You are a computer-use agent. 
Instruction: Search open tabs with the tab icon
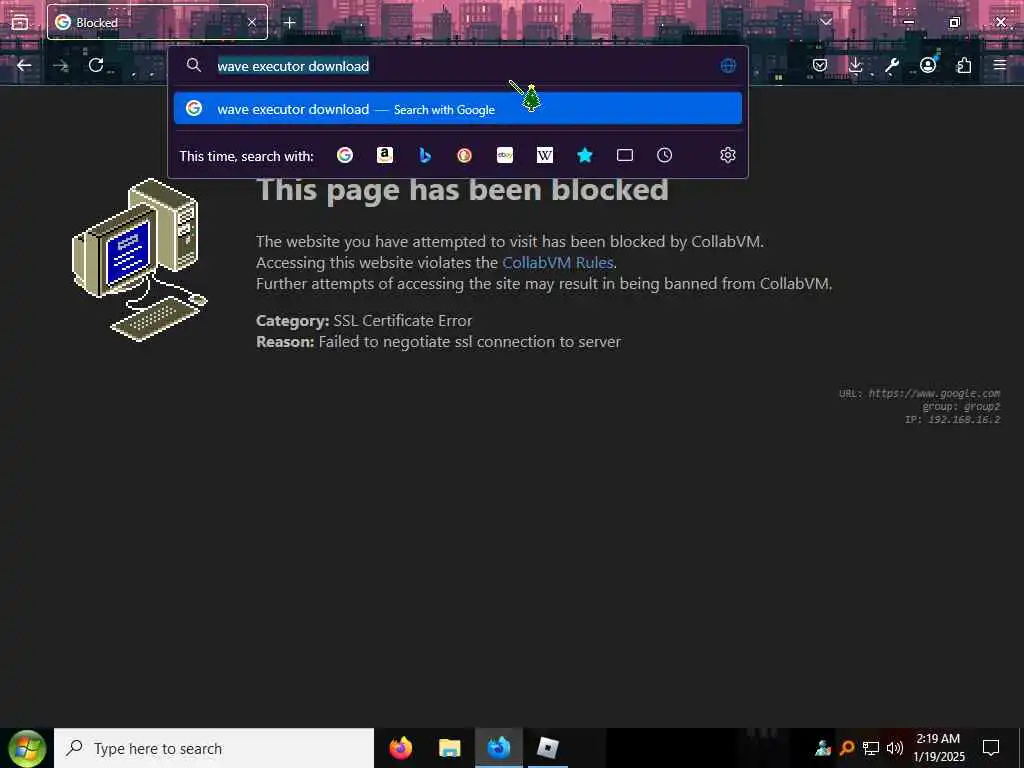pyautogui.click(x=625, y=155)
